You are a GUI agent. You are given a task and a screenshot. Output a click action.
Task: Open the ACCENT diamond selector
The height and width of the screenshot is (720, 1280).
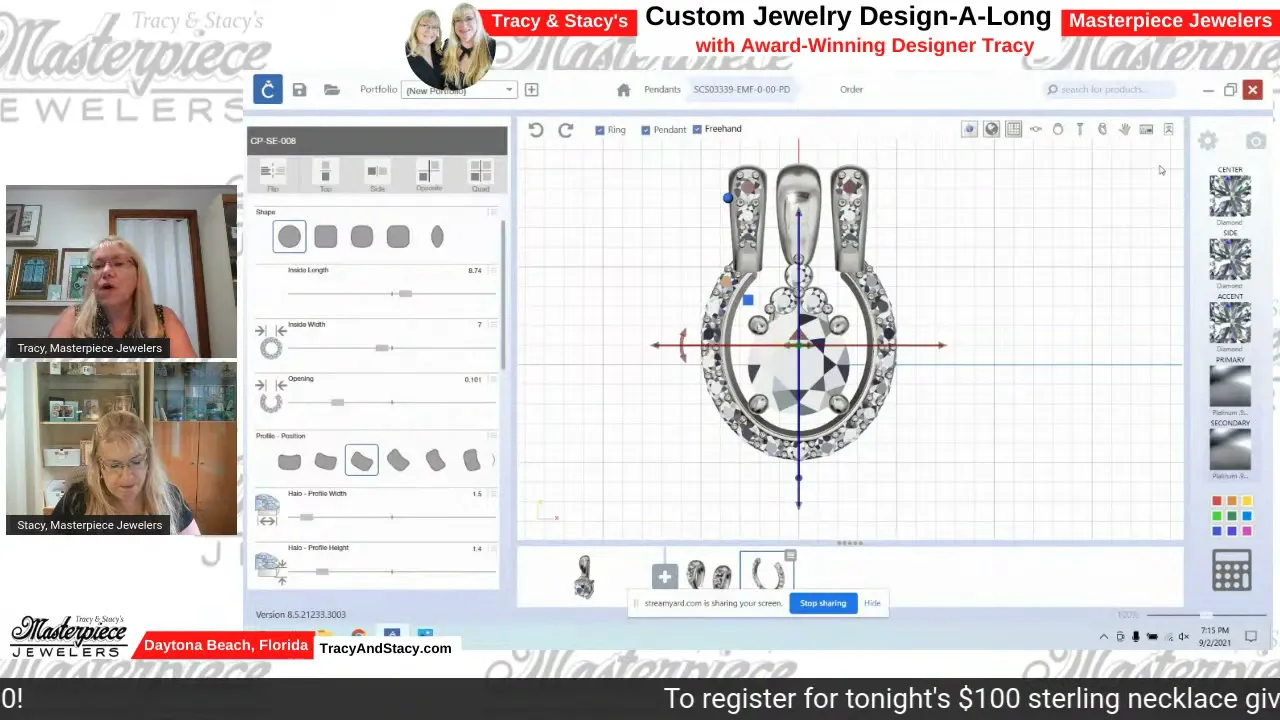click(x=1230, y=322)
